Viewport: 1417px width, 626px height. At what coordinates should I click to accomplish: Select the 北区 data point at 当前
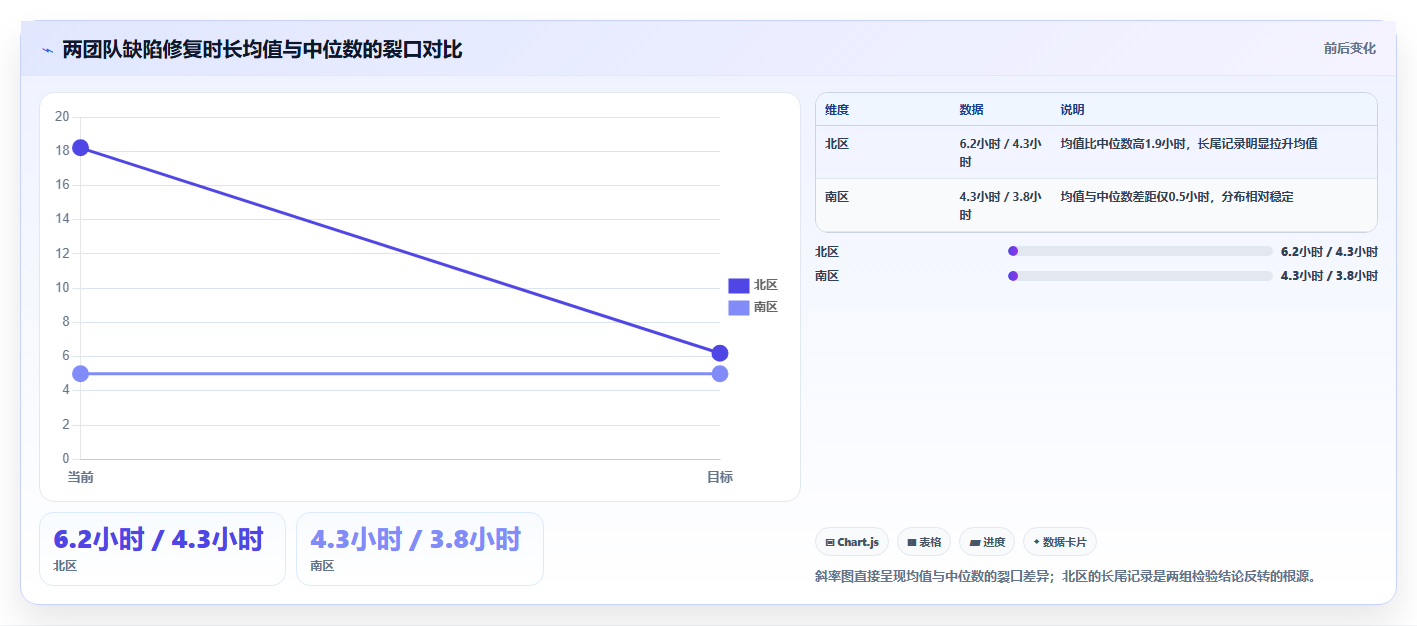pos(81,148)
